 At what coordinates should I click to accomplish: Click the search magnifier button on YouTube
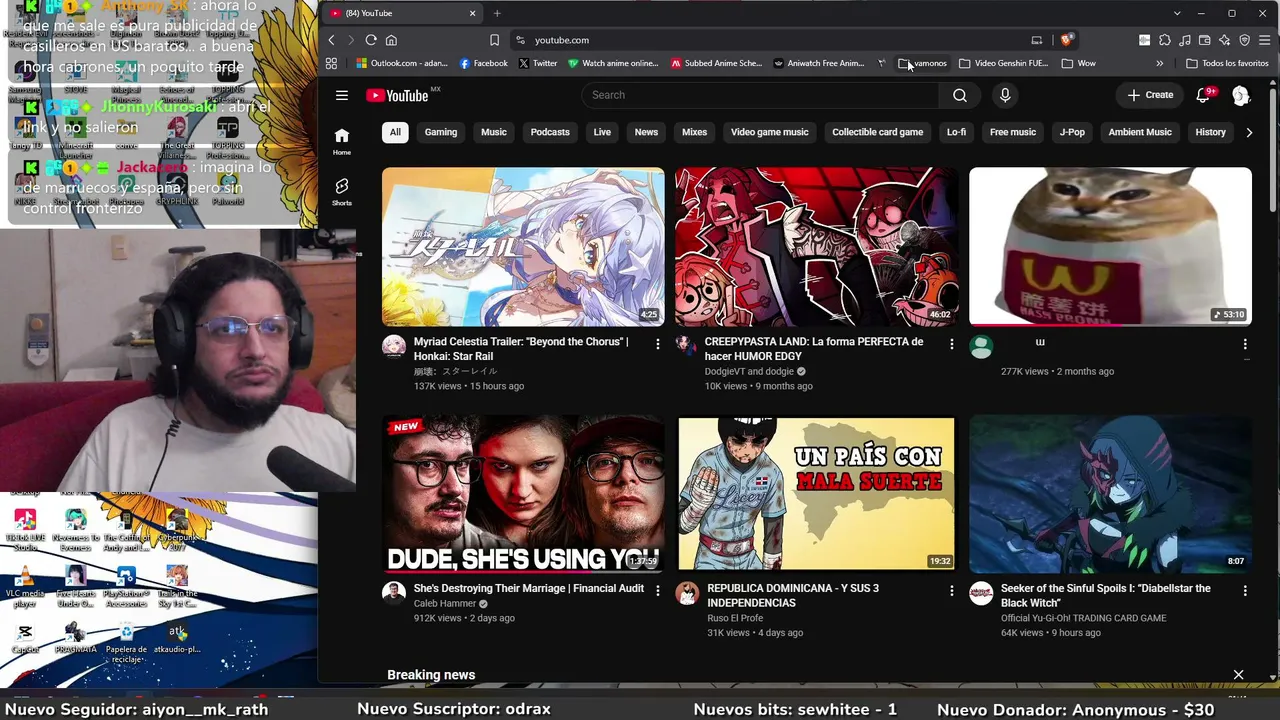[960, 95]
